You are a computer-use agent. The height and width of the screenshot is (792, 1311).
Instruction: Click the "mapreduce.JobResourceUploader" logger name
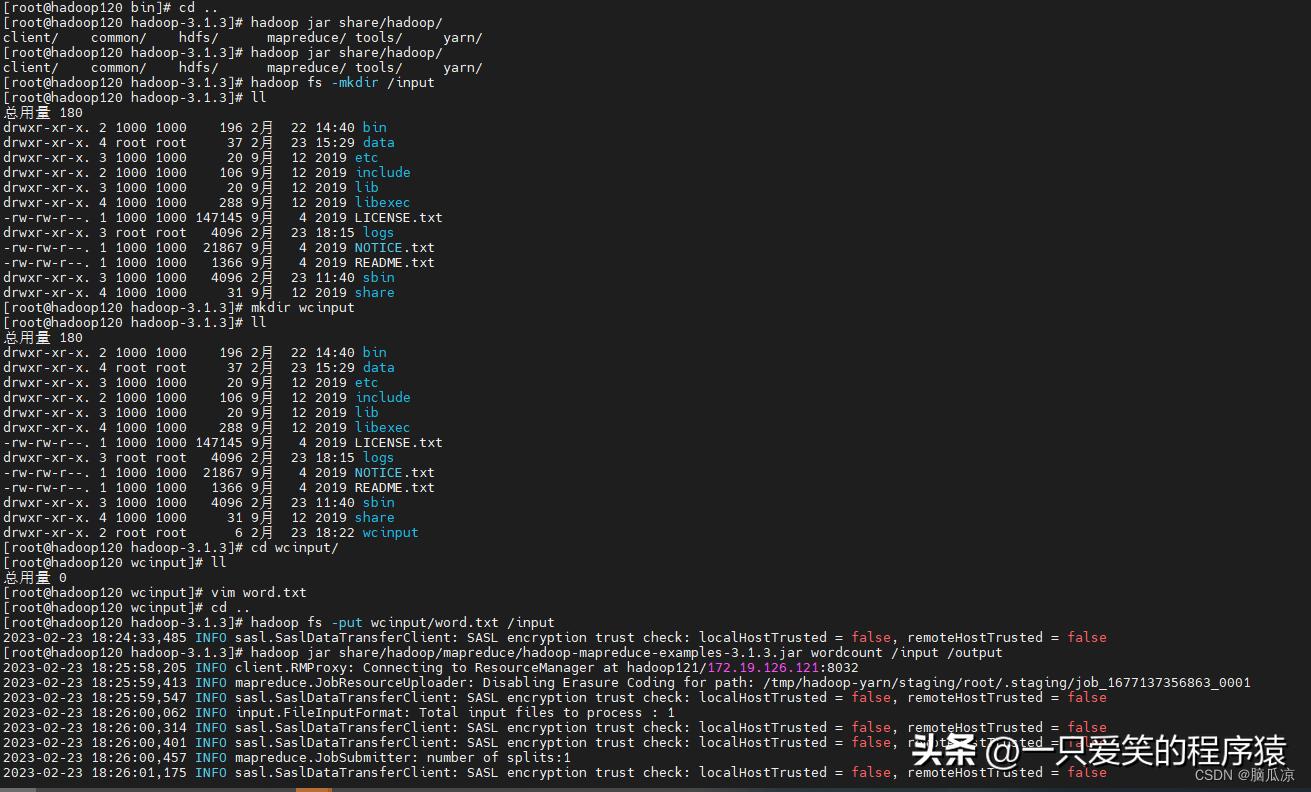351,682
